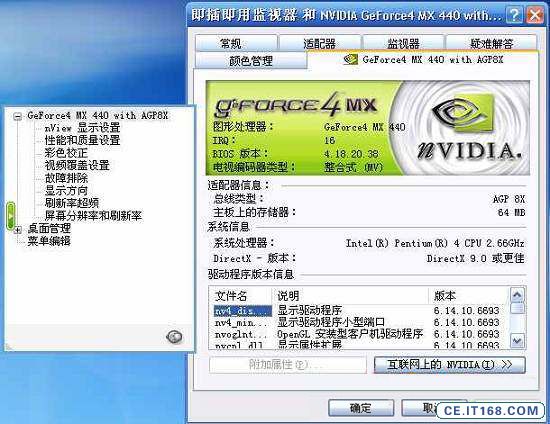Click the green slide-out panel handle

tap(11, 216)
